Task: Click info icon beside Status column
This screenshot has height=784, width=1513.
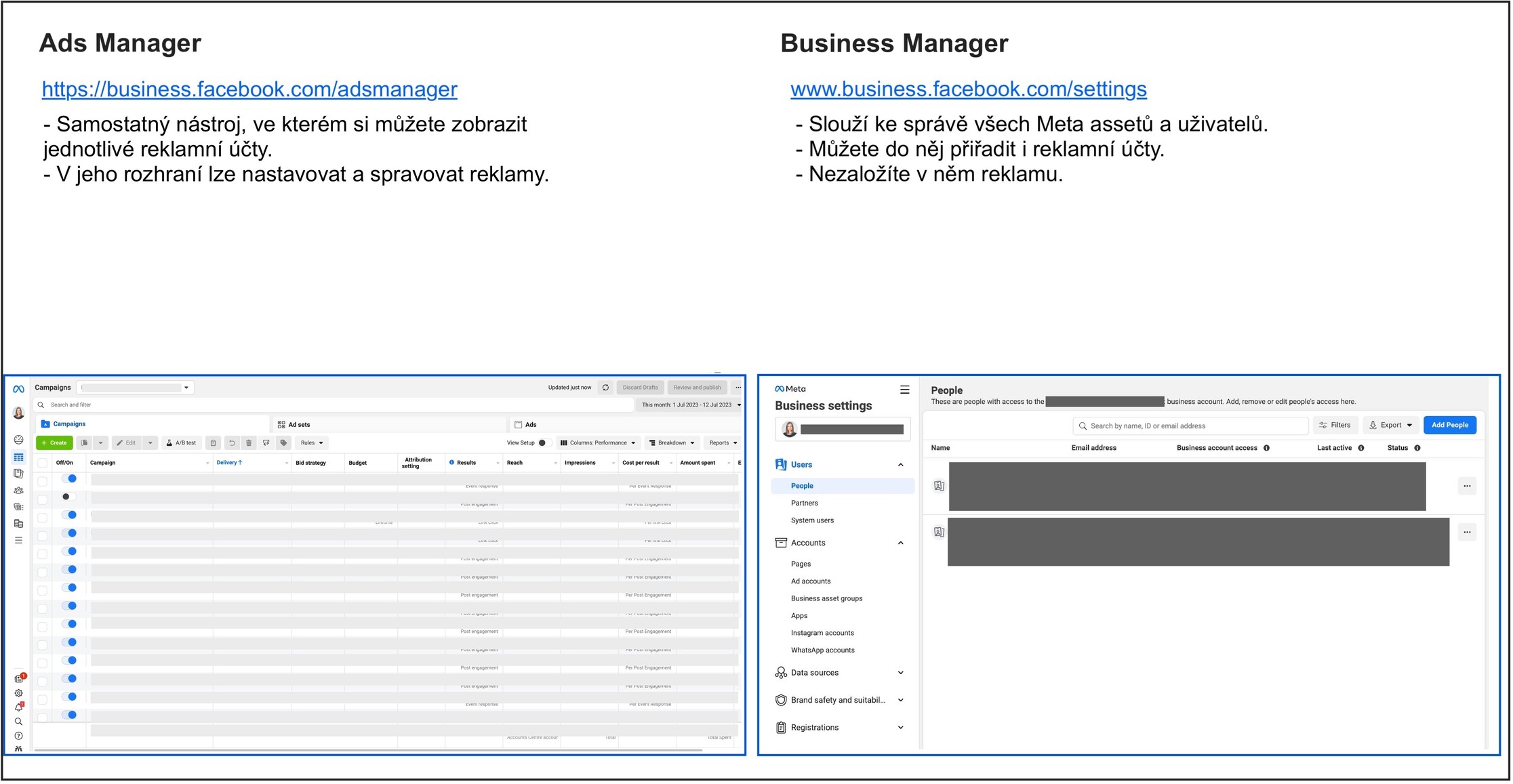Action: (1417, 448)
